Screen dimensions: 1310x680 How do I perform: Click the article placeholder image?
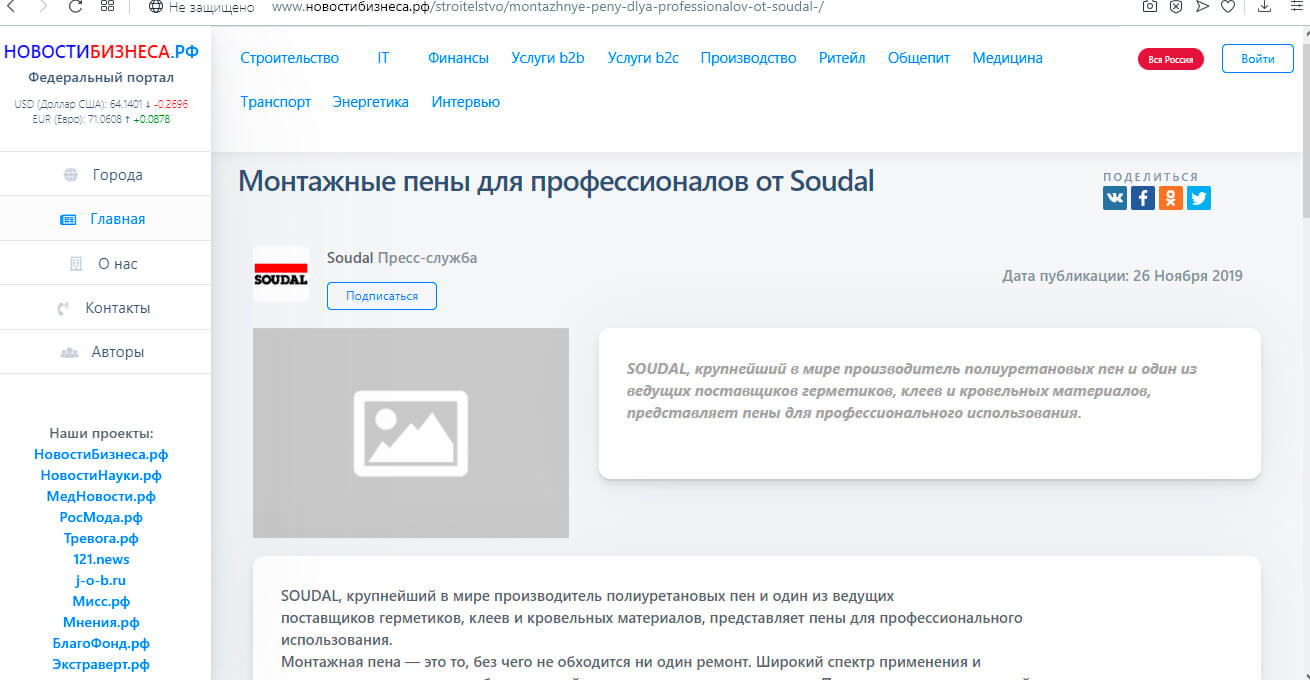[411, 433]
